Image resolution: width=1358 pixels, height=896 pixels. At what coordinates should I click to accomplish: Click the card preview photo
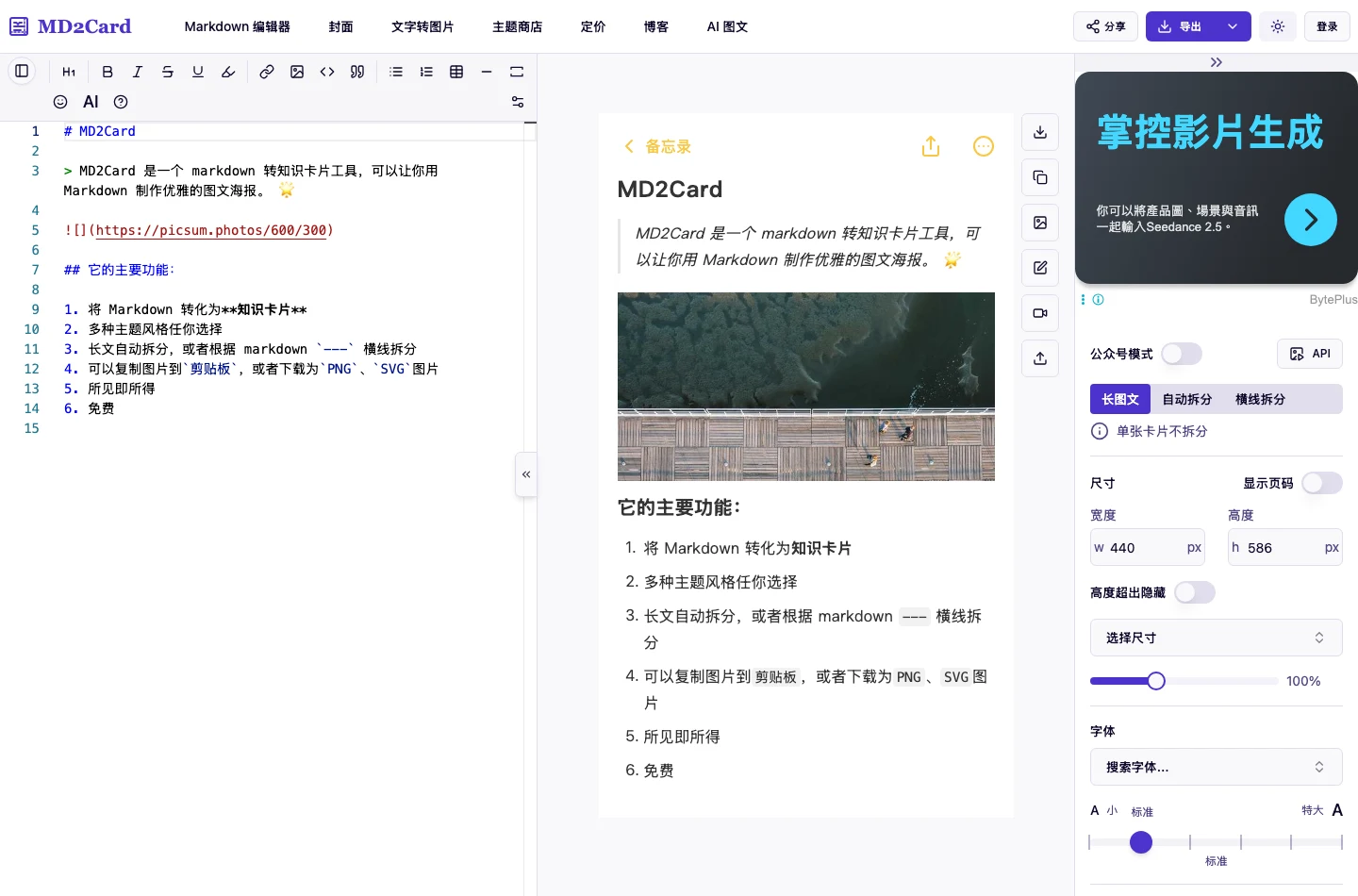tap(806, 387)
